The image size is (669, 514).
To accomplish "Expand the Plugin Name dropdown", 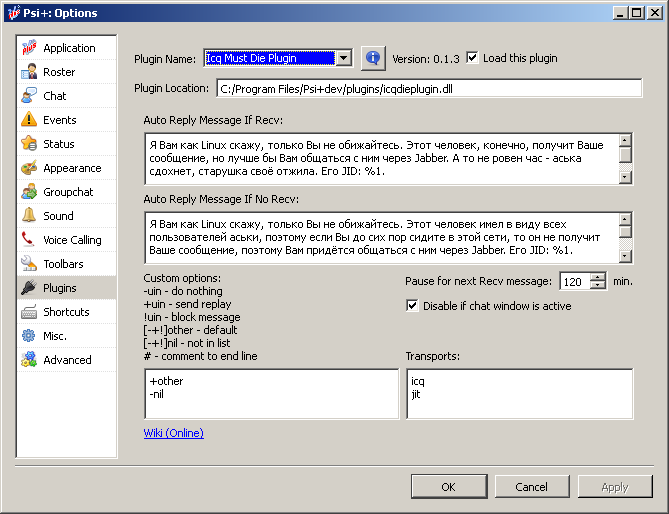I will click(x=344, y=58).
